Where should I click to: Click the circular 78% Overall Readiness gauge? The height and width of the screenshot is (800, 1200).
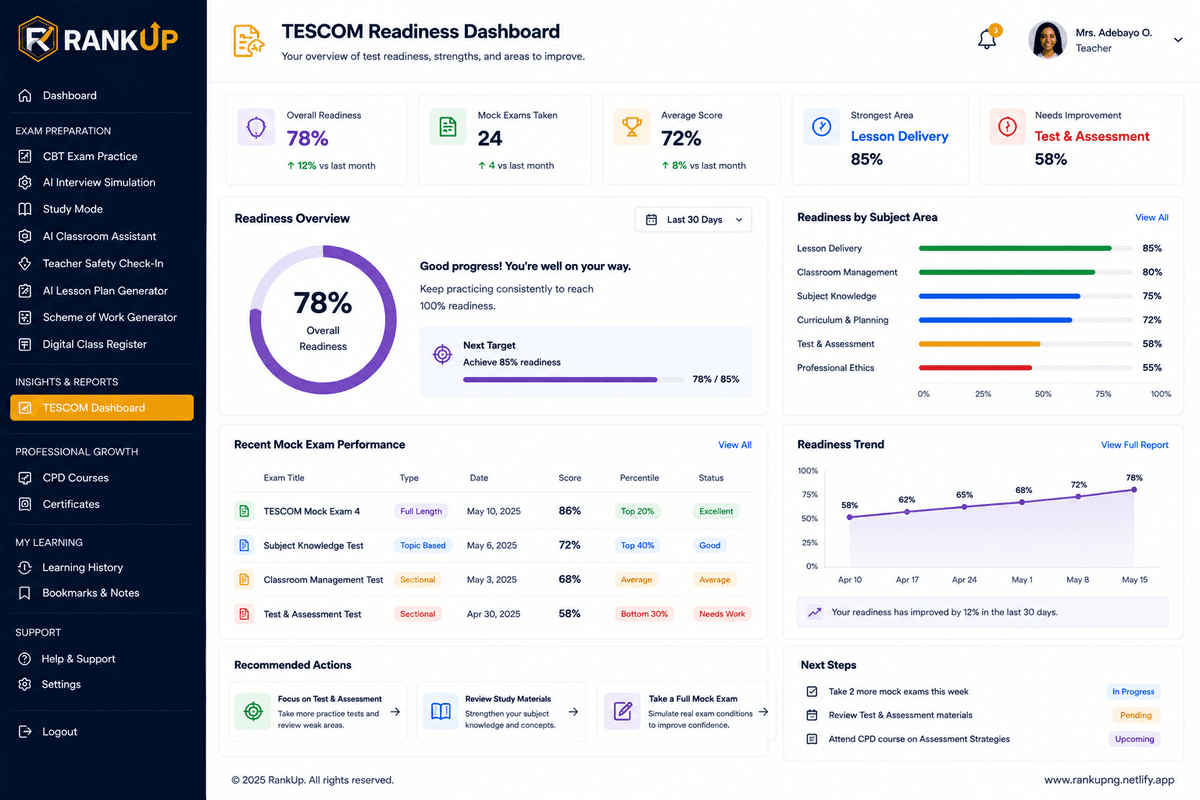[x=323, y=320]
